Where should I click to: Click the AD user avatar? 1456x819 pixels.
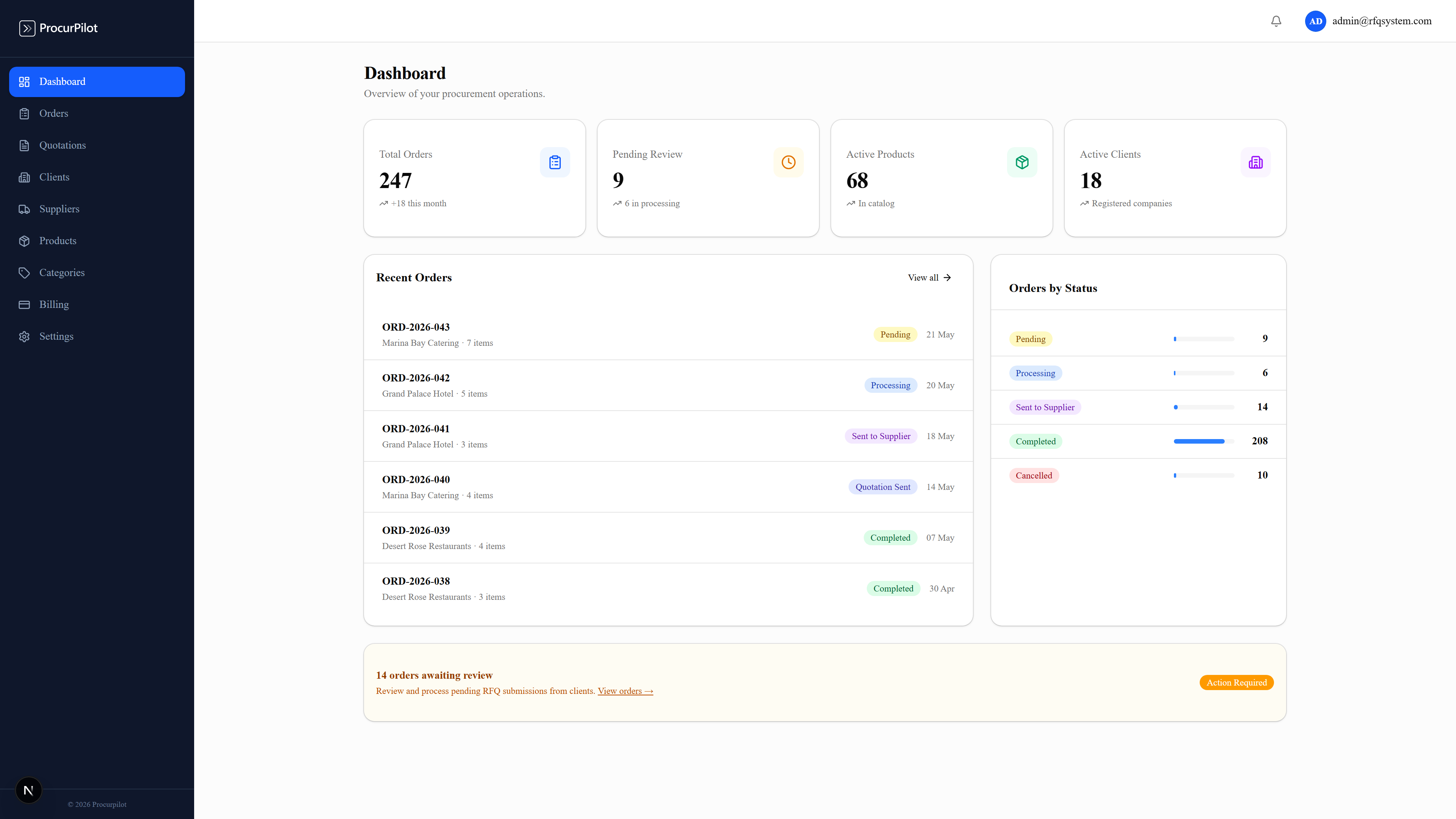coord(1315,21)
